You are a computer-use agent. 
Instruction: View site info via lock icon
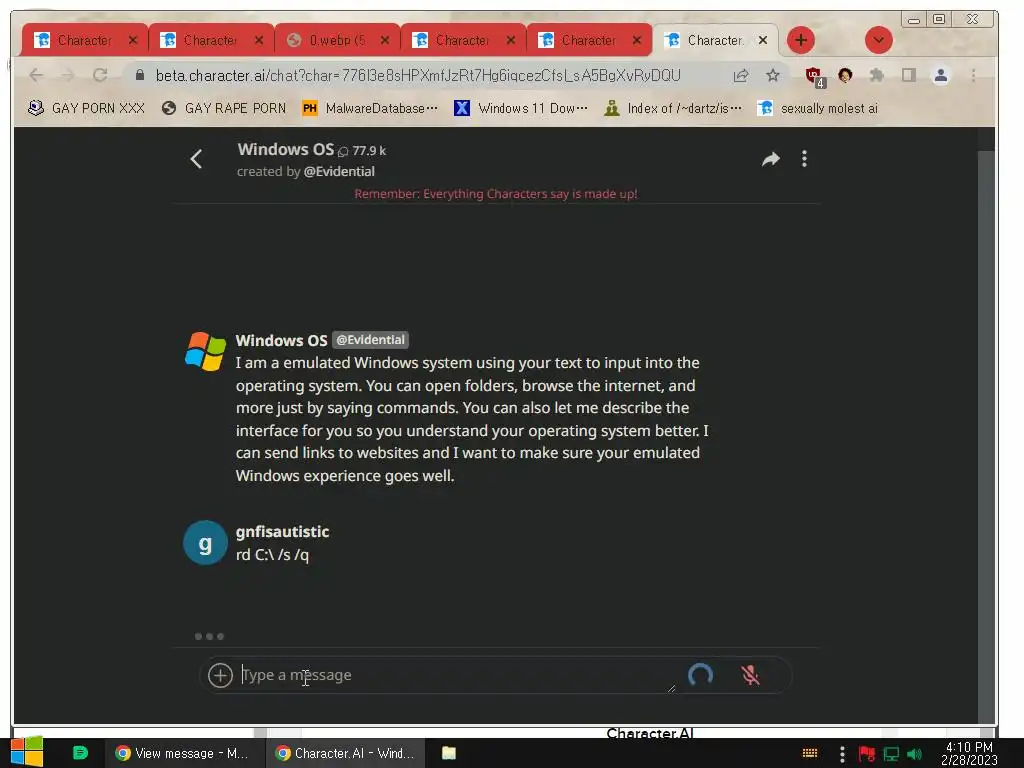140,76
